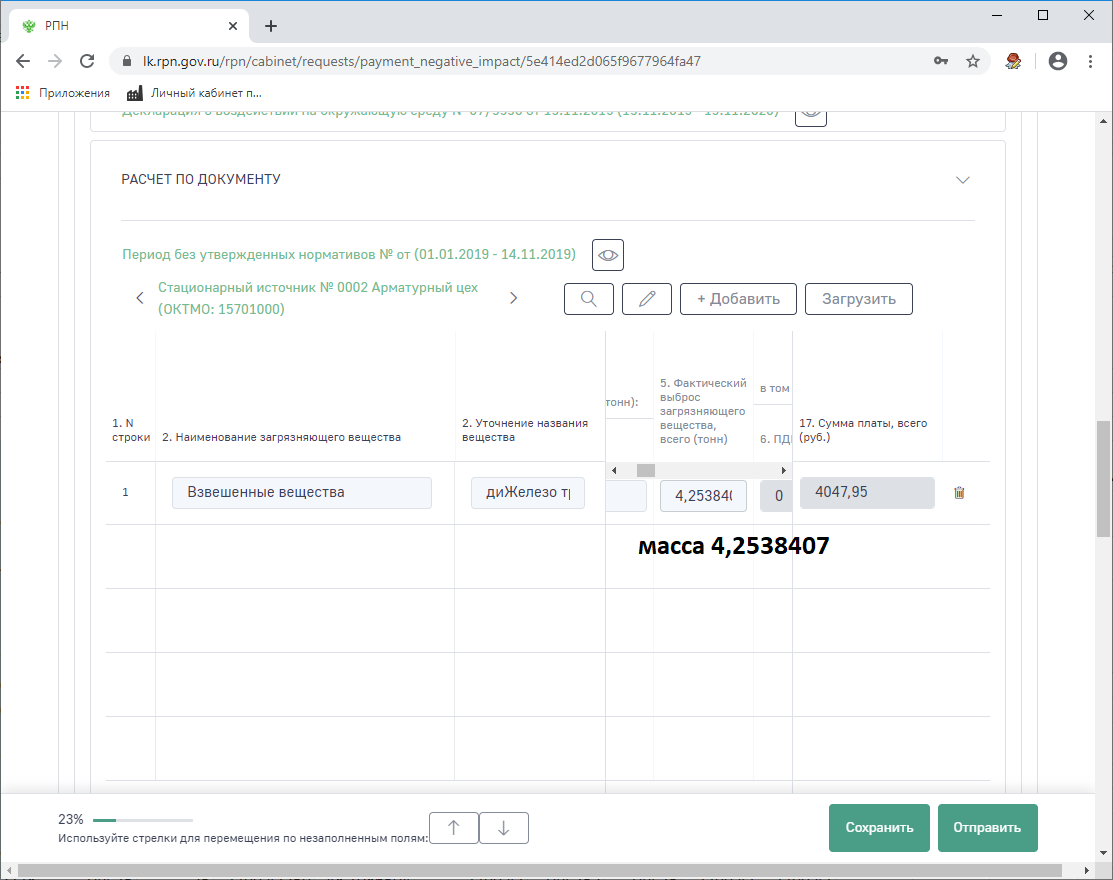Open Chrome profile account icon
Viewport: 1113px width, 880px height.
pyautogui.click(x=1057, y=61)
